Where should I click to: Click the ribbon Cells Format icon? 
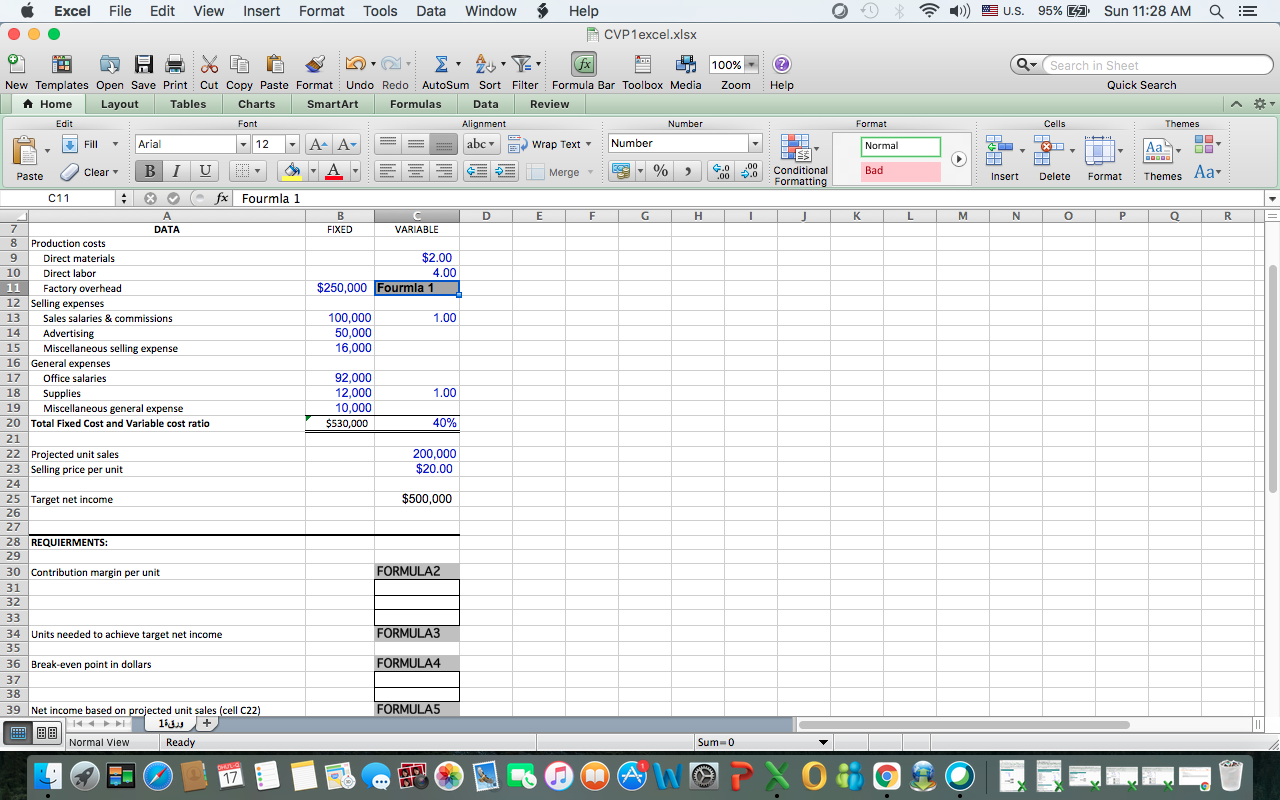click(1100, 150)
